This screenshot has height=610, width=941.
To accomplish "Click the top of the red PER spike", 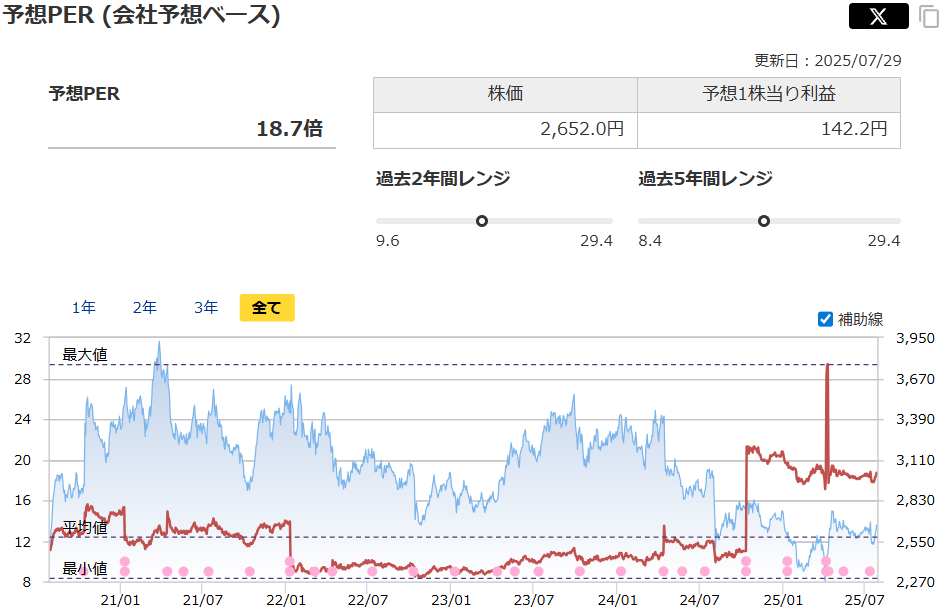I will tap(828, 366).
